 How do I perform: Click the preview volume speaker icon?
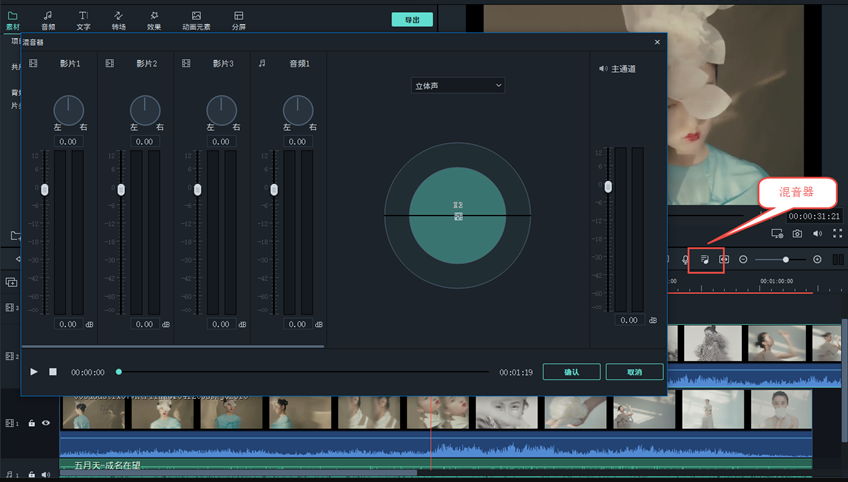[x=817, y=233]
